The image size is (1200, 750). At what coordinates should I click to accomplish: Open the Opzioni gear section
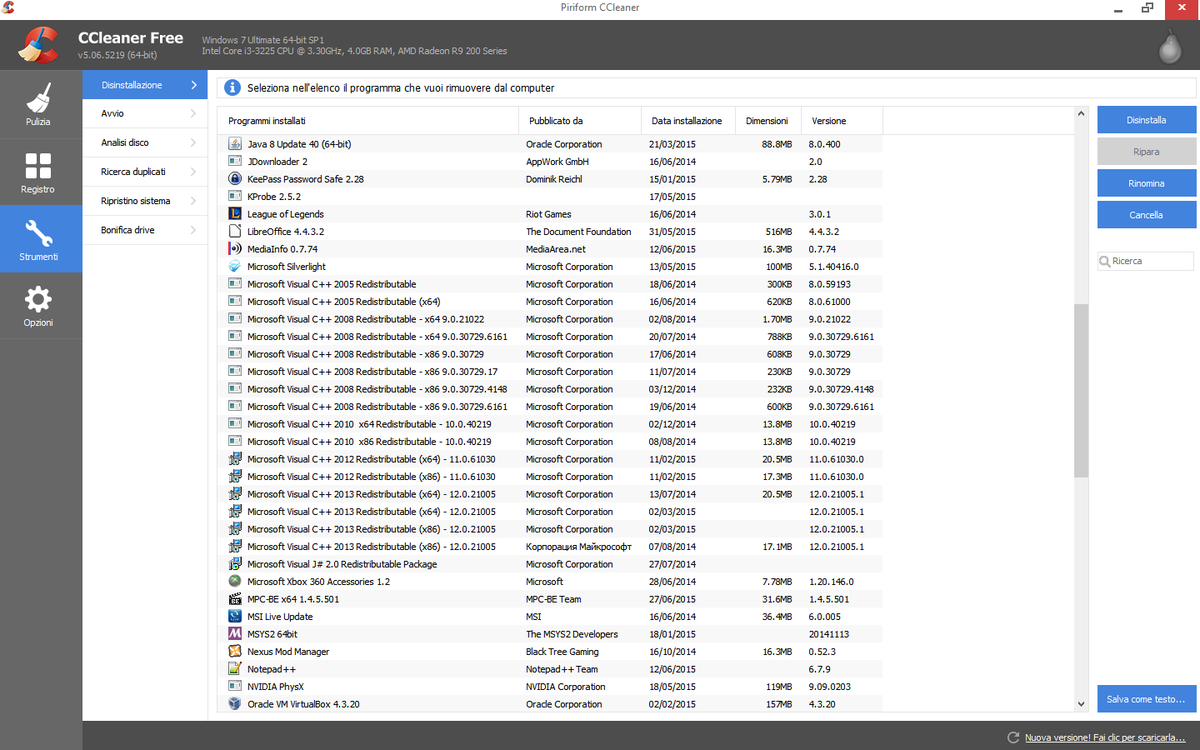[40, 306]
